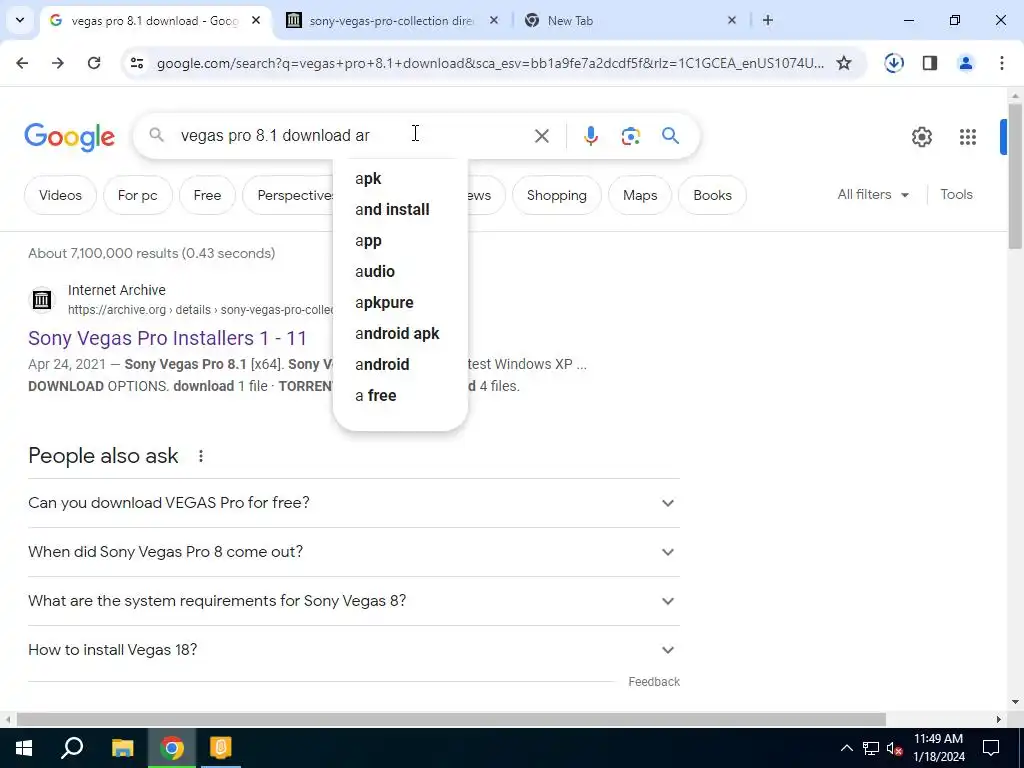This screenshot has height=768, width=1024.
Task: Click the Google logo
Action: coord(70,136)
